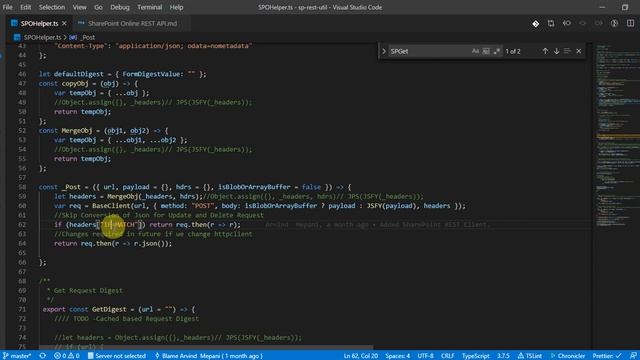Click Server not selected status item
Image resolution: width=640 pixels, height=360 pixels.
pos(117,356)
